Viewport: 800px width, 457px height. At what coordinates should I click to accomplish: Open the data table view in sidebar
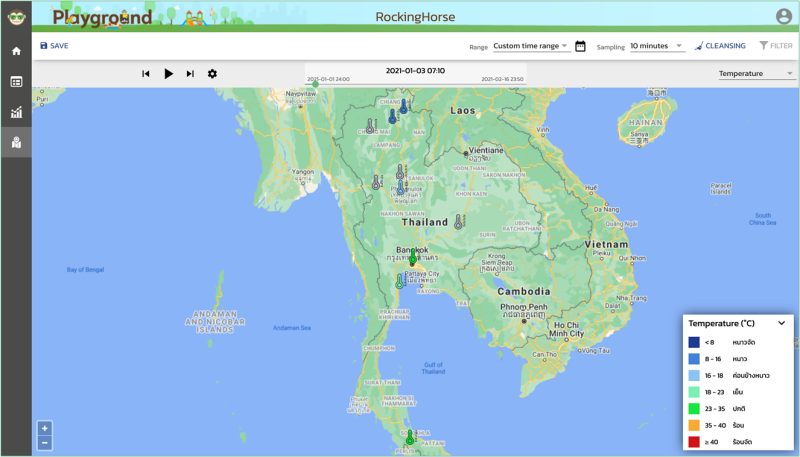[x=16, y=82]
